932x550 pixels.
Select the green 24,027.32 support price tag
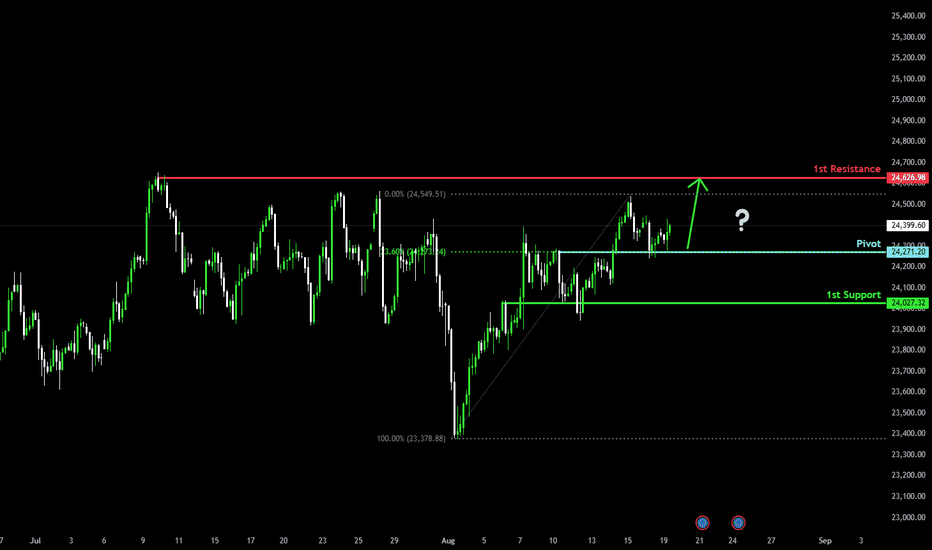(x=907, y=303)
